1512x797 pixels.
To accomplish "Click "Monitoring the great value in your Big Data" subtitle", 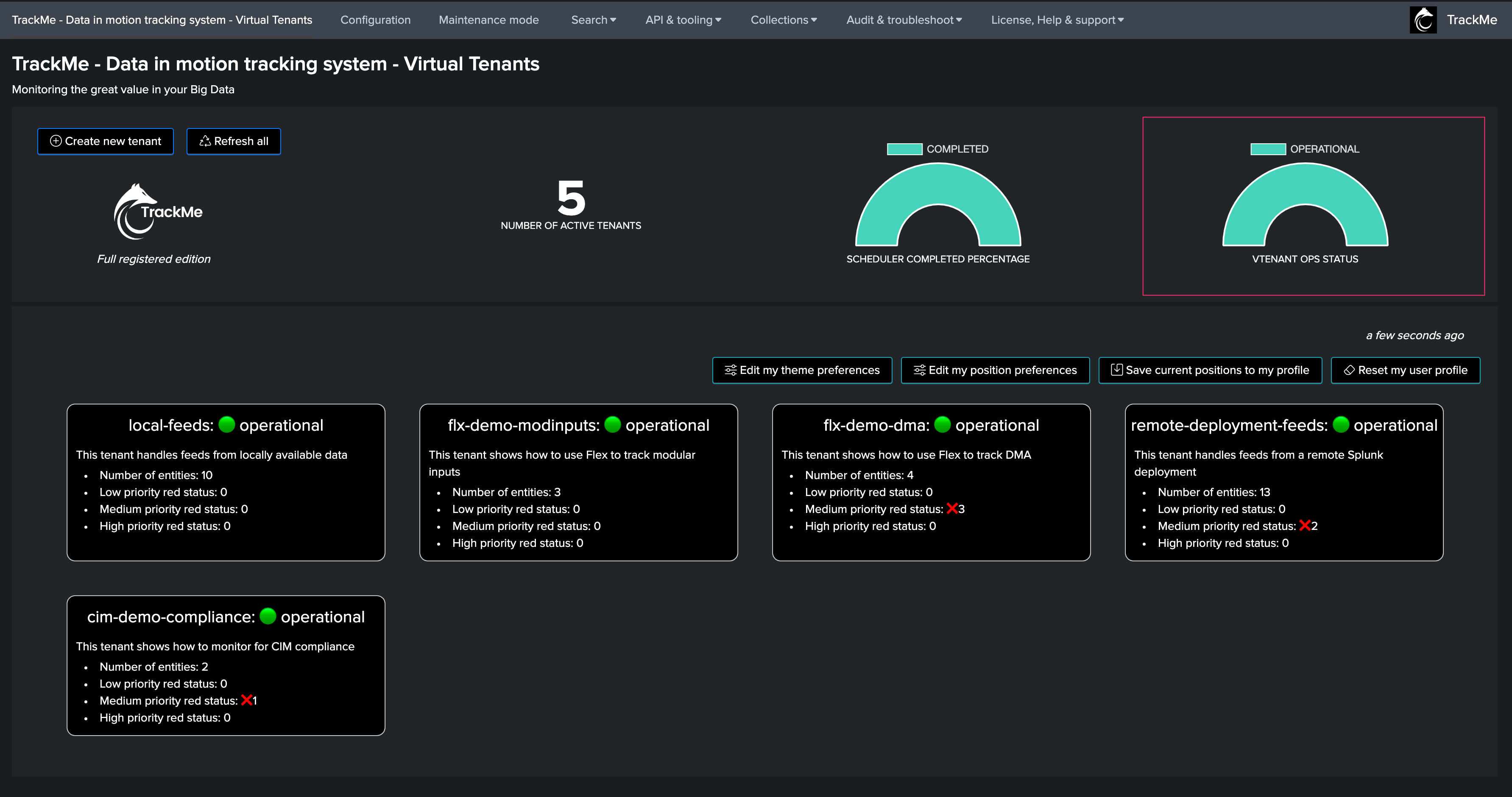I will click(123, 89).
